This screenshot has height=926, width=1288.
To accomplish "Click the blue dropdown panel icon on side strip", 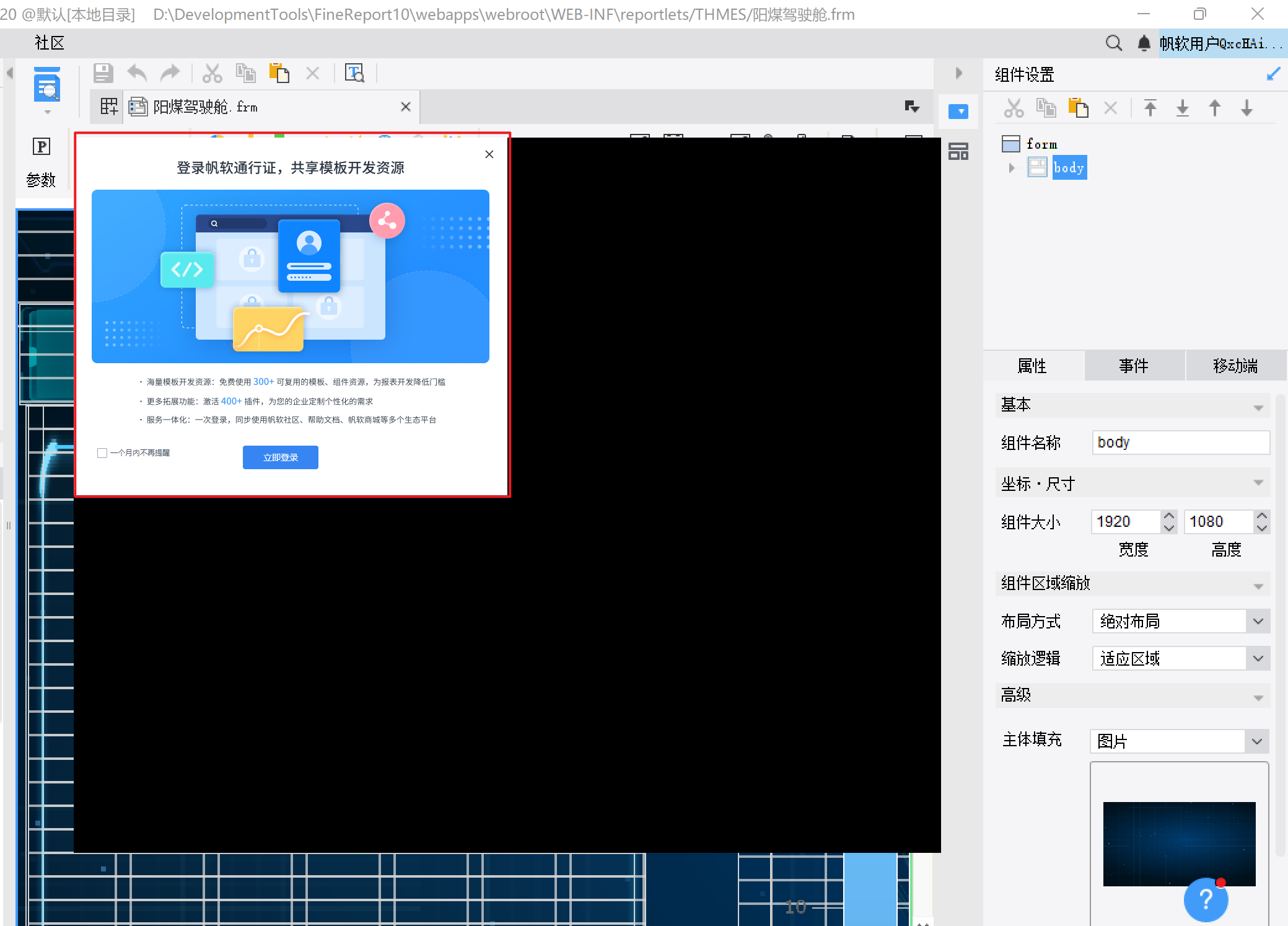I will click(x=958, y=112).
